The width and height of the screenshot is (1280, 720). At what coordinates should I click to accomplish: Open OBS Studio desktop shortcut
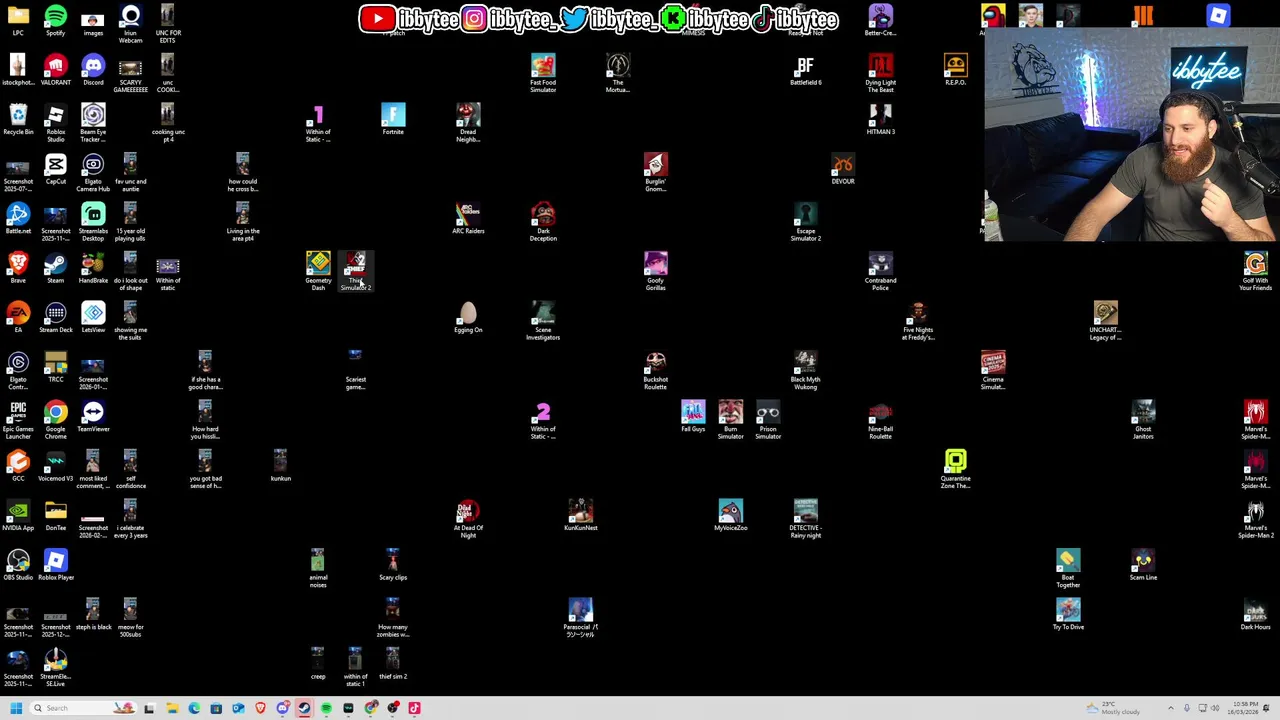17,566
